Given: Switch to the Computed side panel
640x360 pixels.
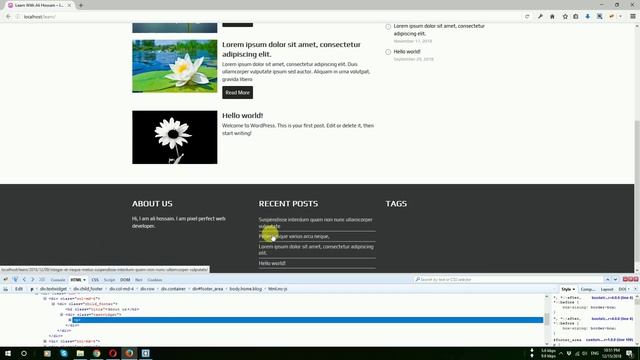Looking at the screenshot, I should coord(588,289).
